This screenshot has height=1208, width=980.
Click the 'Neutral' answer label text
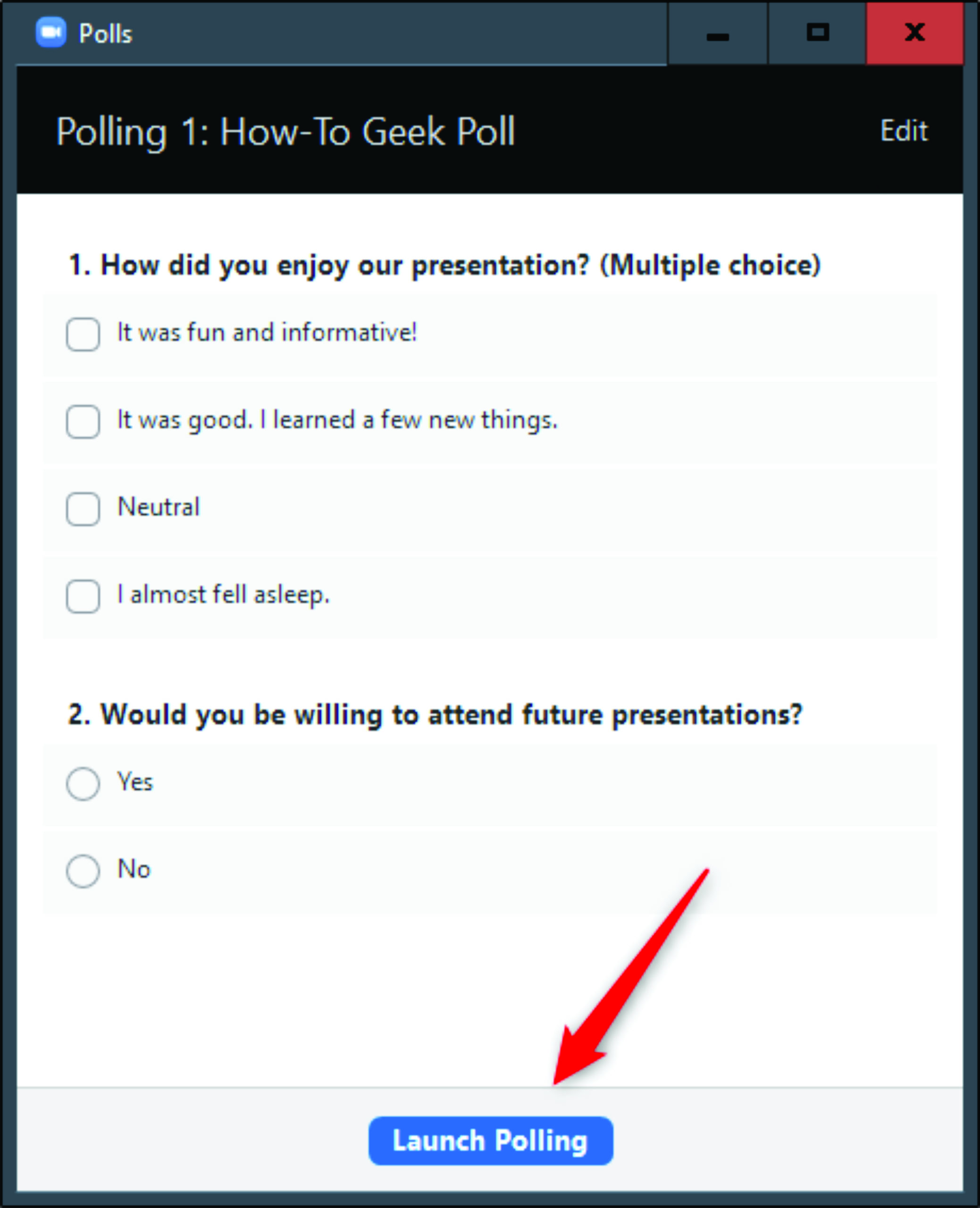tap(159, 507)
